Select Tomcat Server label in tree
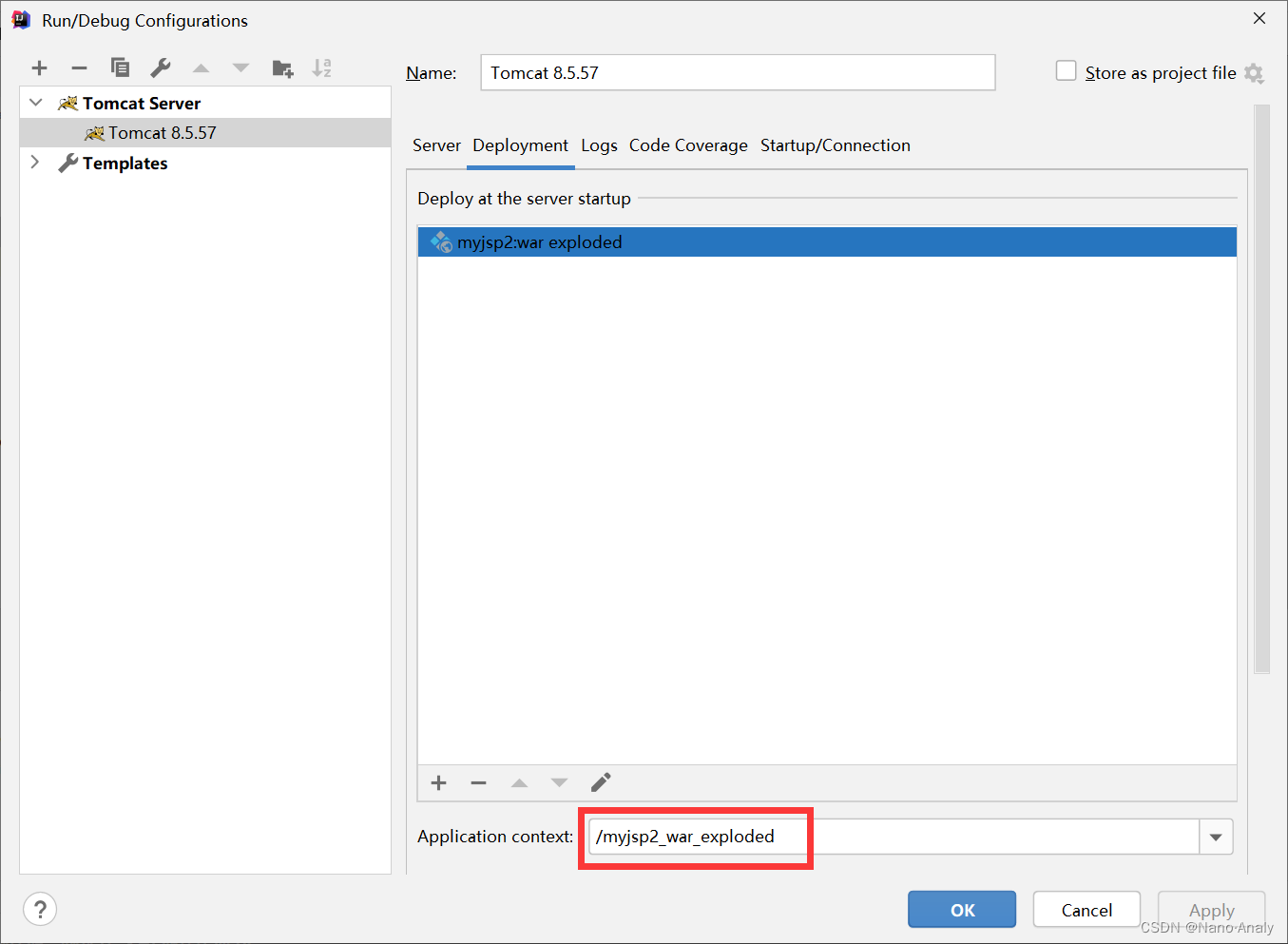 coord(142,103)
